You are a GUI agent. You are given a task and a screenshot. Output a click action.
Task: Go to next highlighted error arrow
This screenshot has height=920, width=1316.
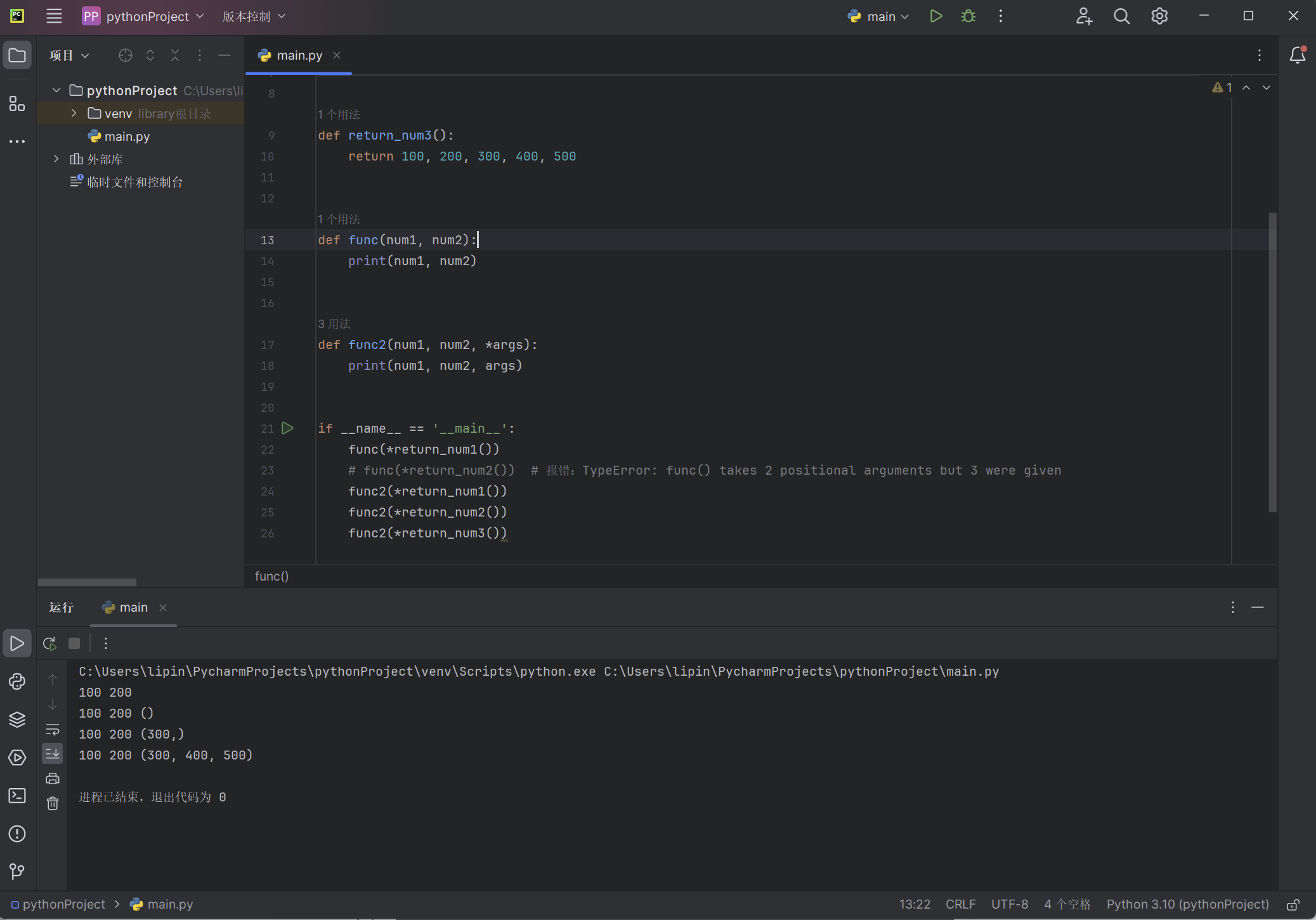(x=1267, y=88)
